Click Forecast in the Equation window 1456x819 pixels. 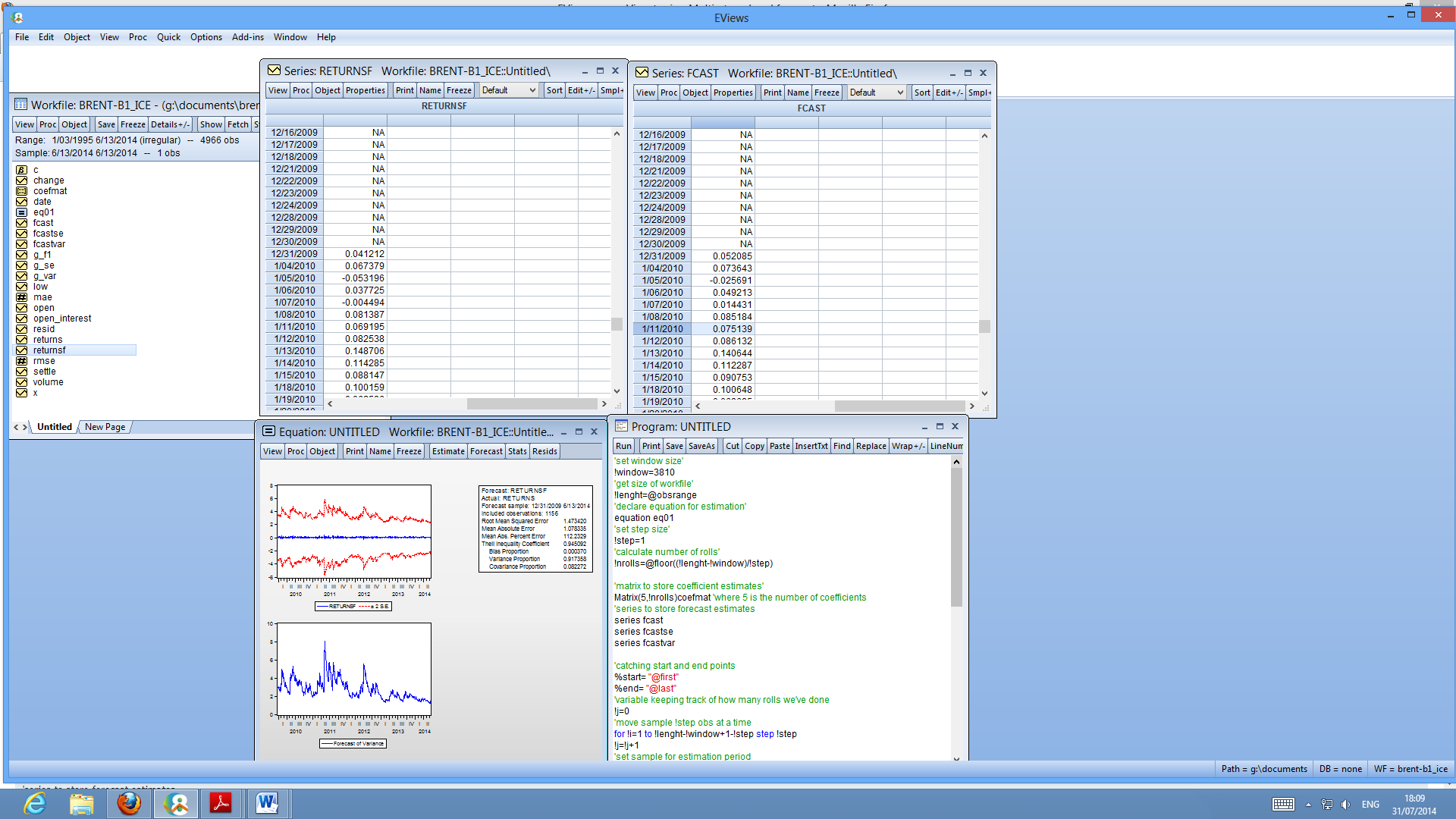coord(485,450)
